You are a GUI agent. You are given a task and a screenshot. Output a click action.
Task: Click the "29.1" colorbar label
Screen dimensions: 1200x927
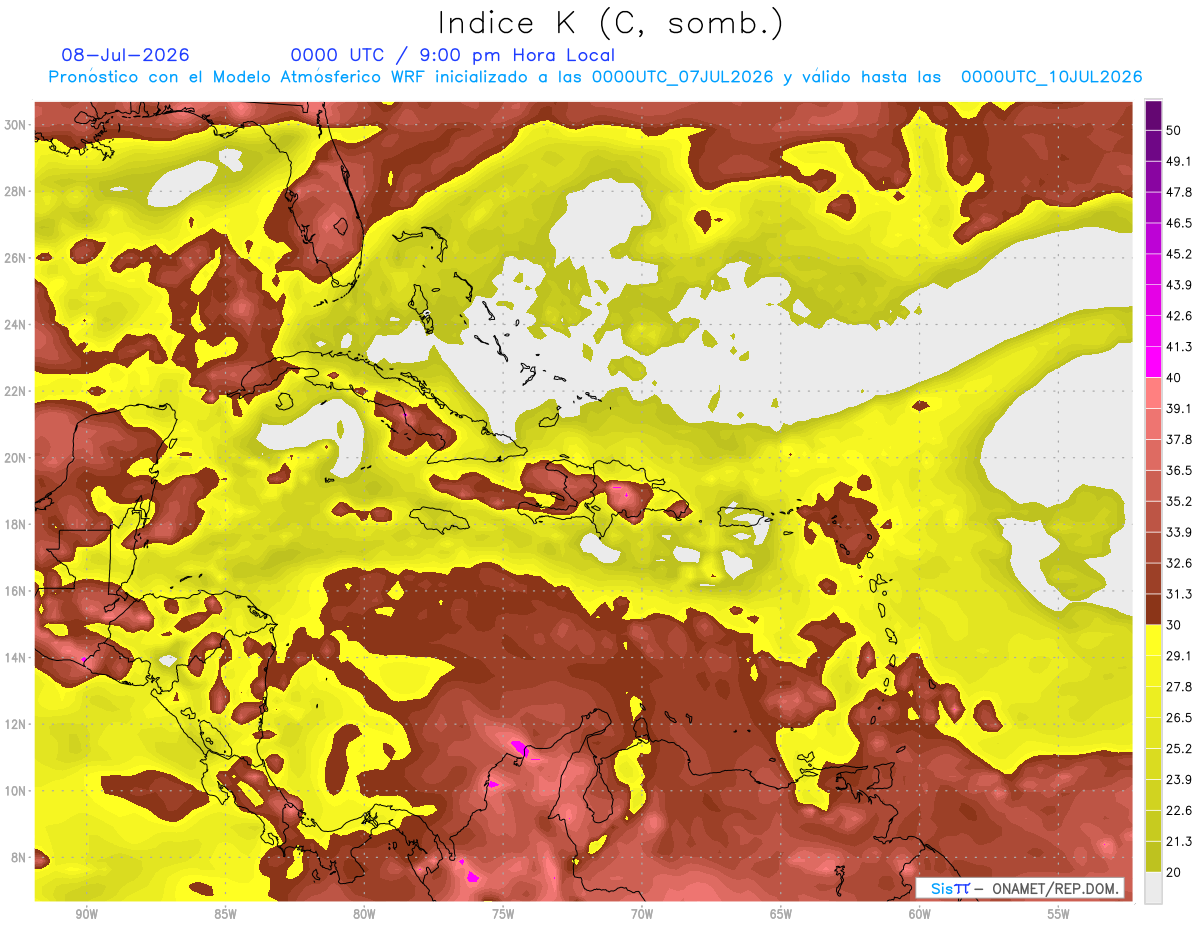tap(1179, 656)
